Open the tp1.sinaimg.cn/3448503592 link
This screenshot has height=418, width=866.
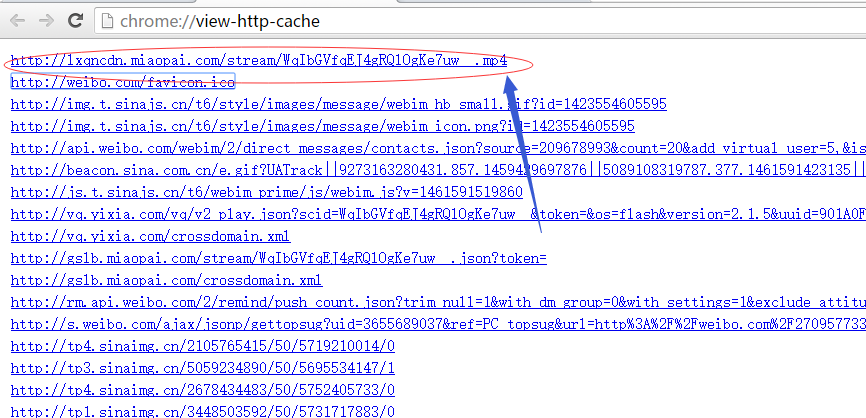click(x=203, y=411)
